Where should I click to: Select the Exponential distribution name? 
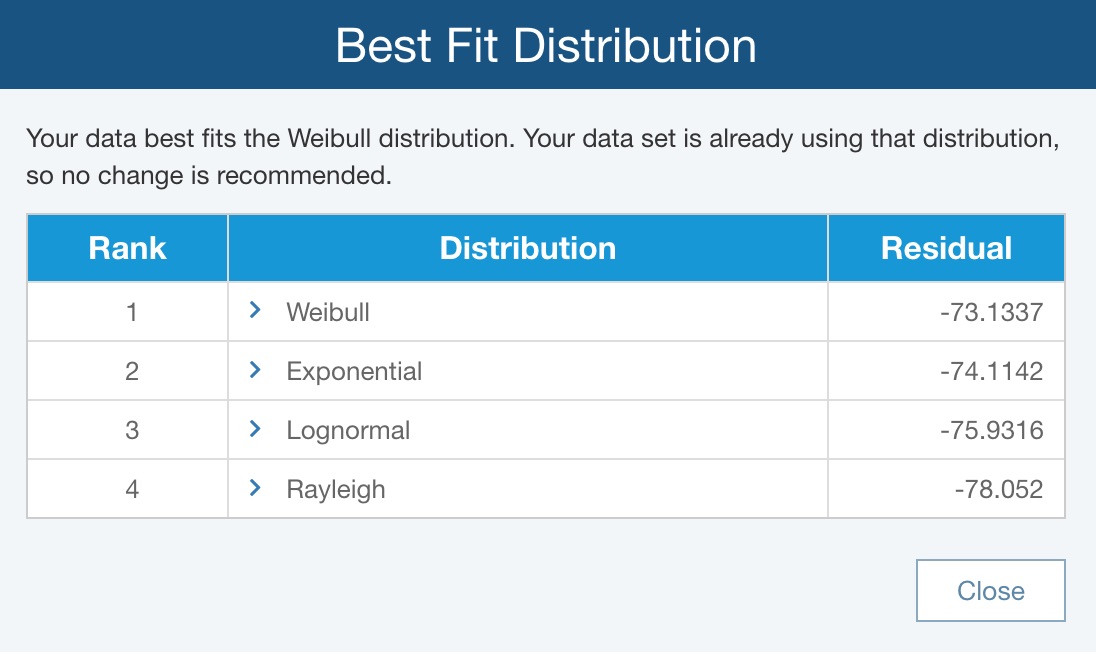[354, 372]
